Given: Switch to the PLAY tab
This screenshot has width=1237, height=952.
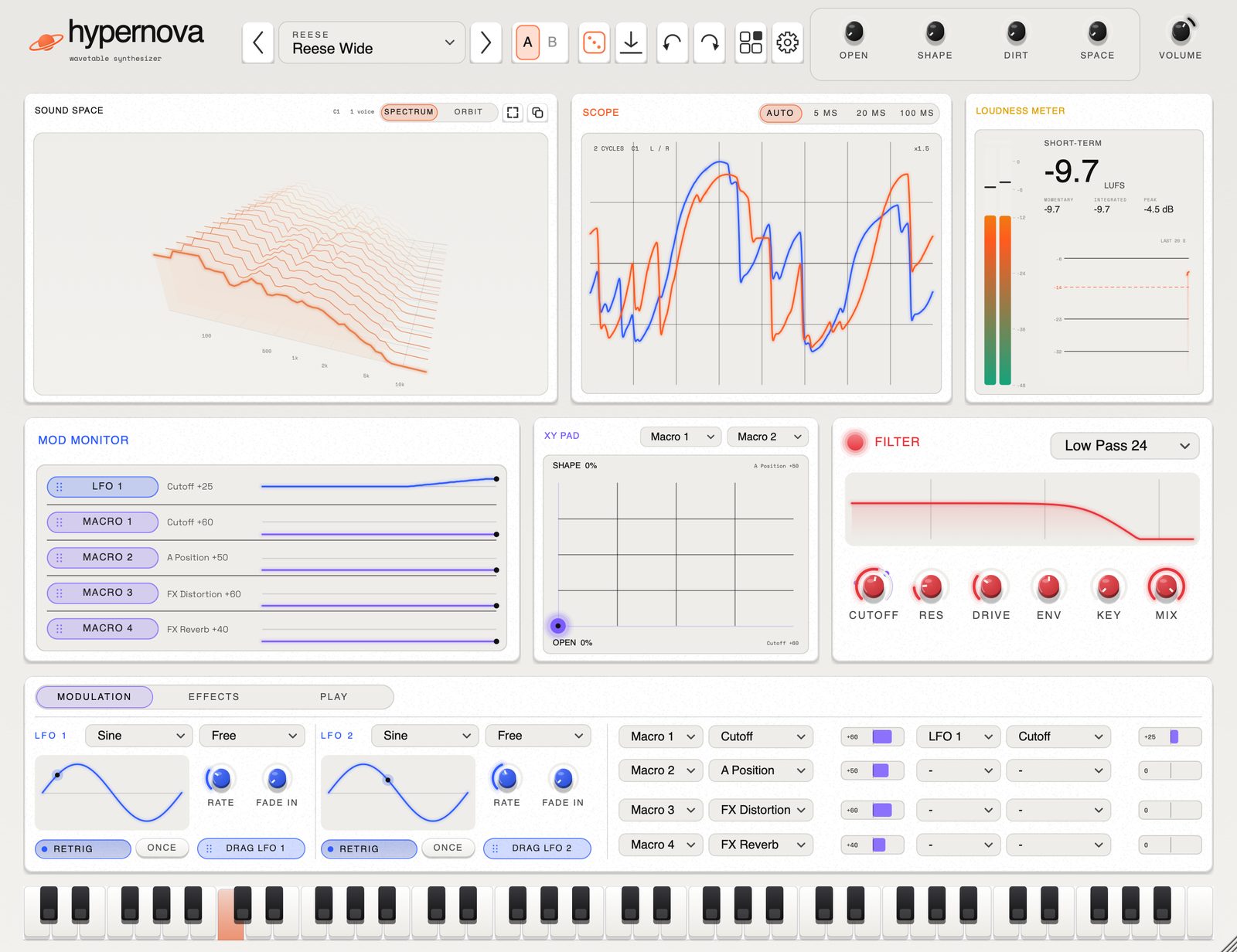Looking at the screenshot, I should 334,697.
